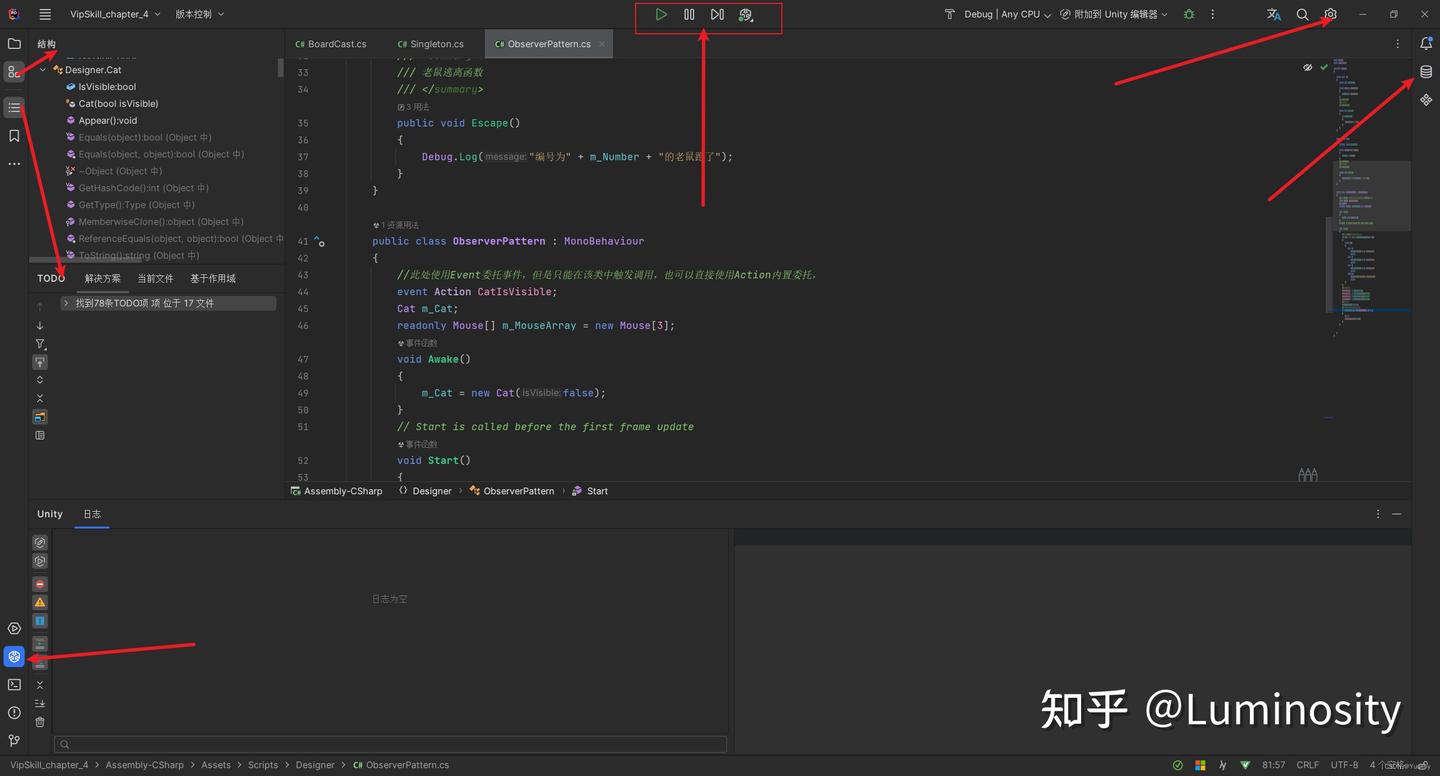
Task: Select the highlighted Unity tool window icon
Action: [14, 656]
